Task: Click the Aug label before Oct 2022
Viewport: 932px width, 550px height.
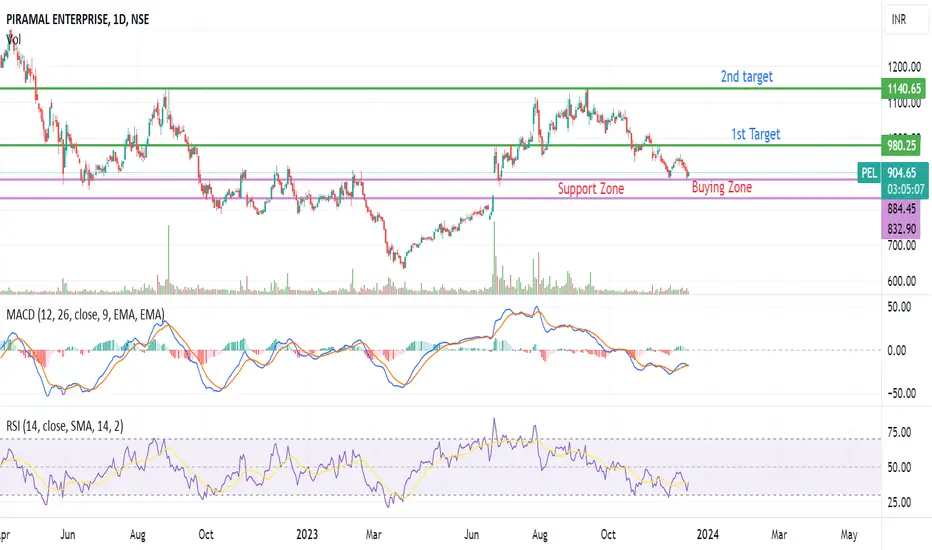Action: pyautogui.click(x=137, y=535)
